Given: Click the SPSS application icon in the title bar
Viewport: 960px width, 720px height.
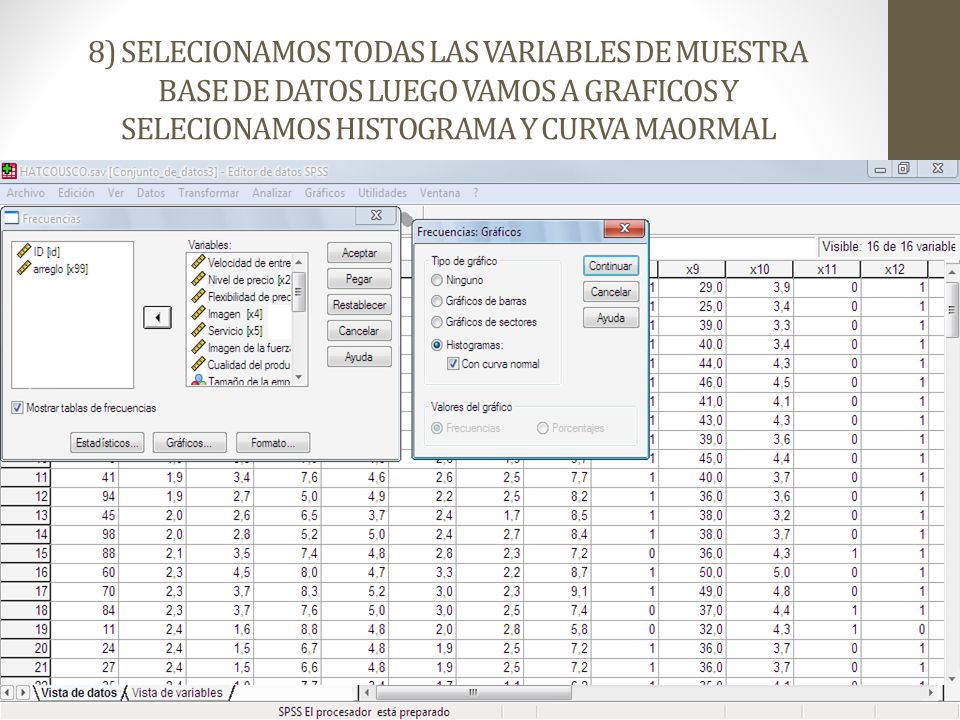Looking at the screenshot, I should tap(9, 171).
